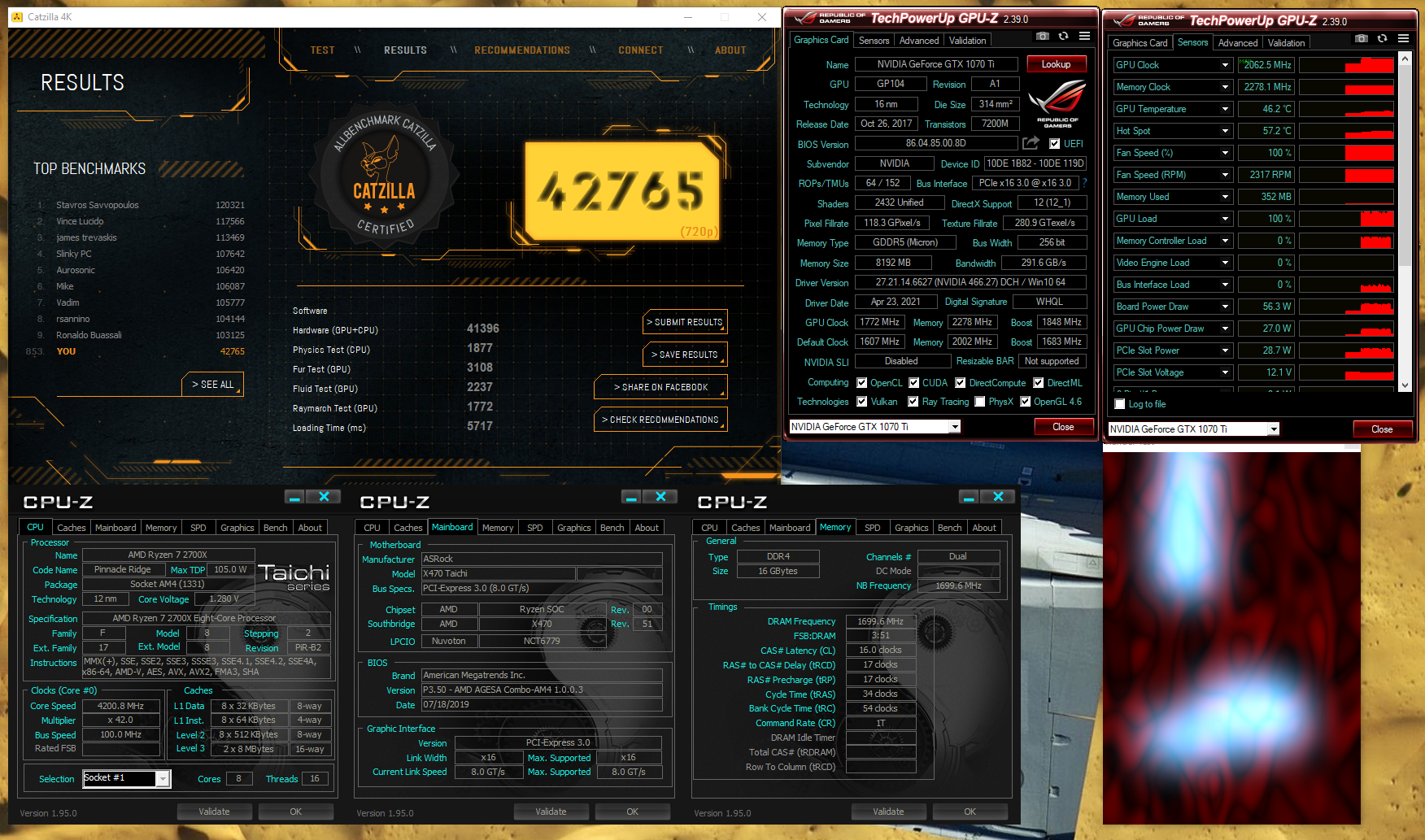The width and height of the screenshot is (1425, 840).
Task: Open GPU selector dropdown in Graphics Card window
Action: [x=955, y=427]
